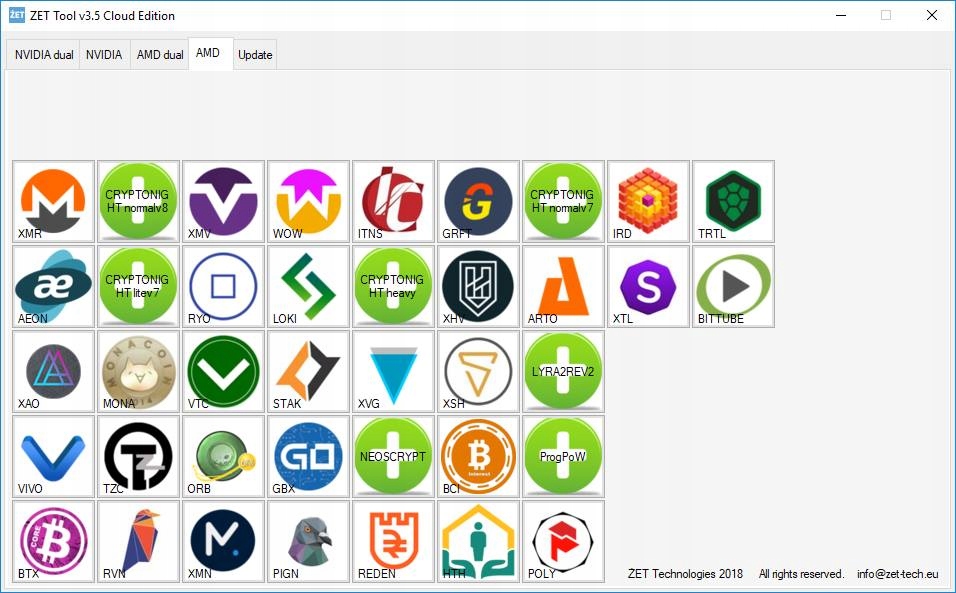Click the CRYPTONIG HT heavy button
956x593 pixels.
(x=393, y=286)
